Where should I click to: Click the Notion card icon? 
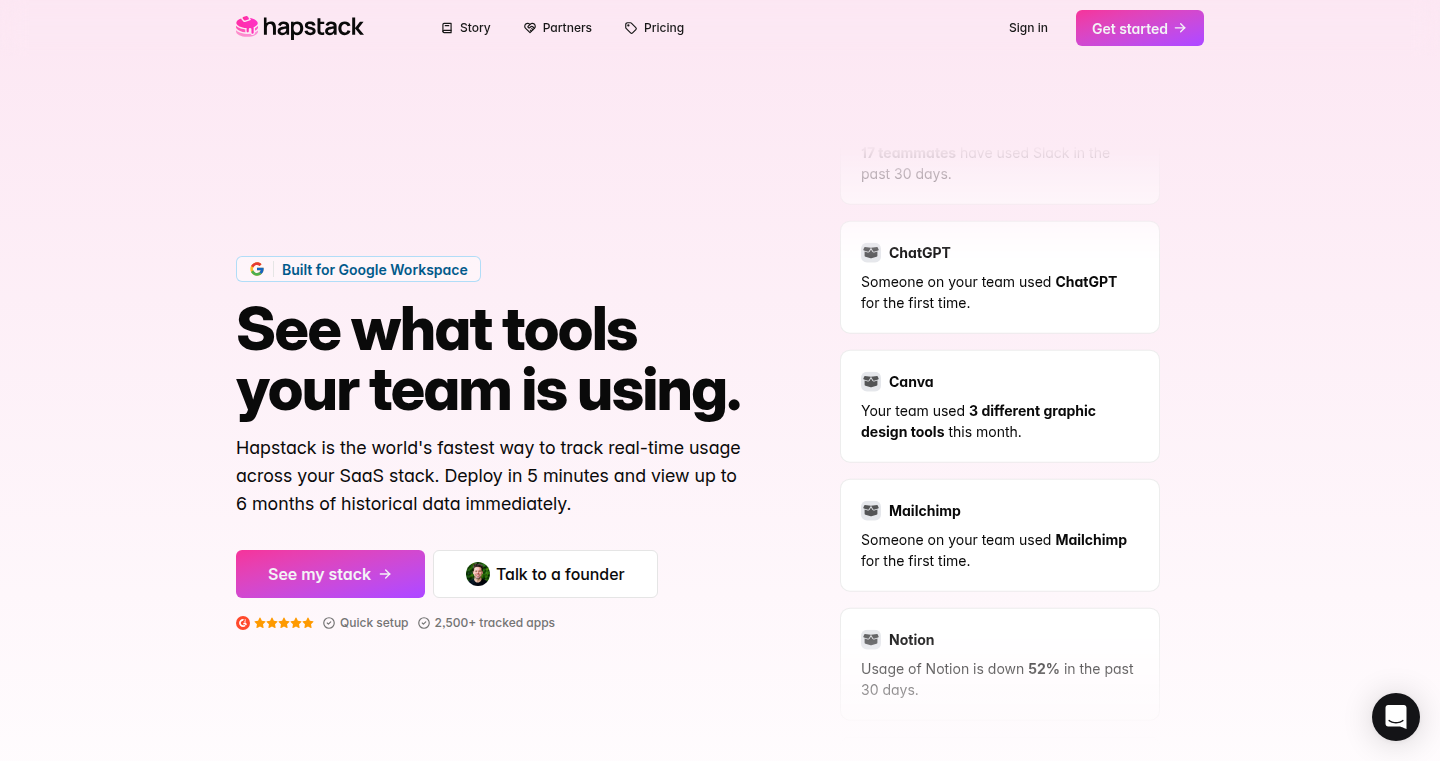(x=871, y=640)
